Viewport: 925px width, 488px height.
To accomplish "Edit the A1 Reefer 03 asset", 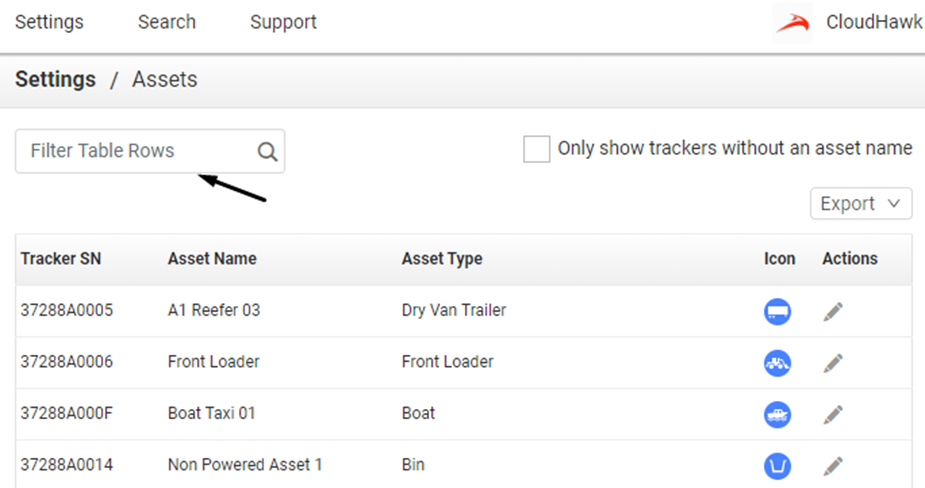I will pos(833,312).
